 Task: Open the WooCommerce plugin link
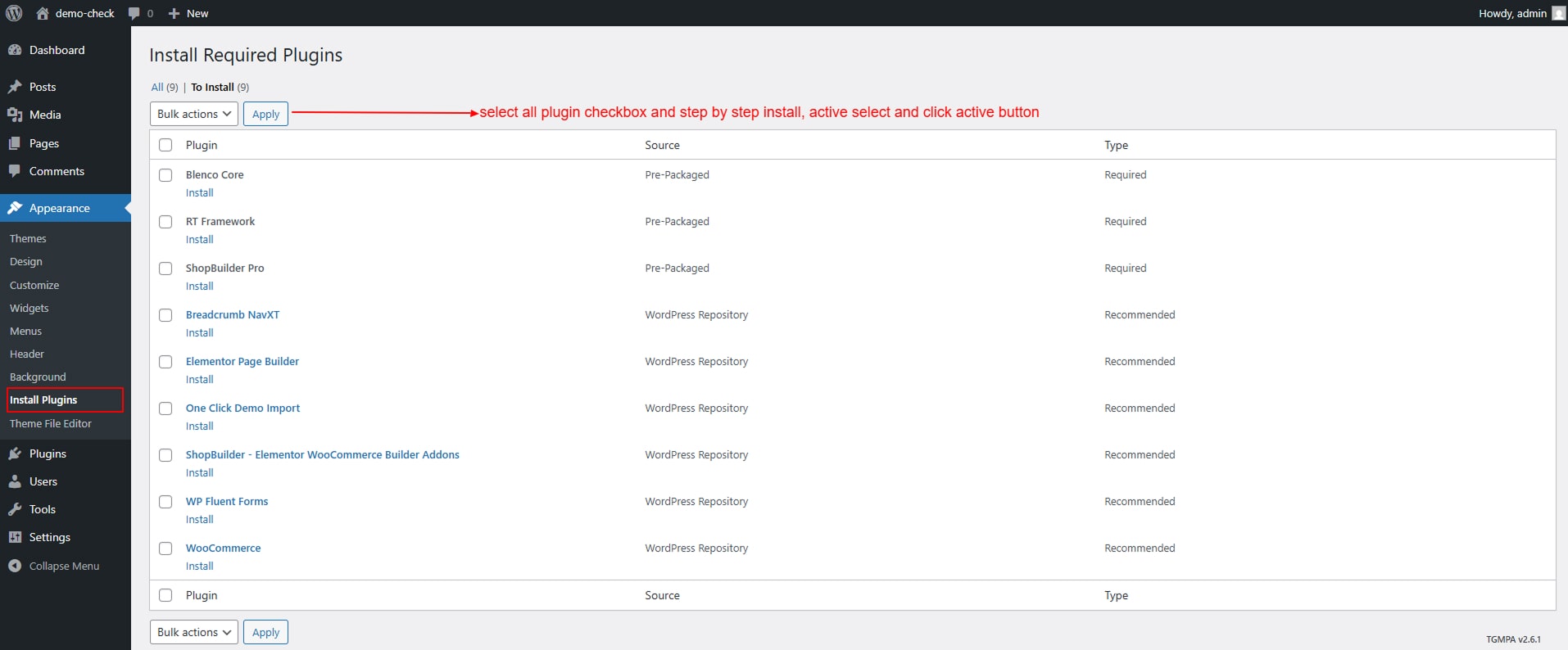click(x=223, y=548)
